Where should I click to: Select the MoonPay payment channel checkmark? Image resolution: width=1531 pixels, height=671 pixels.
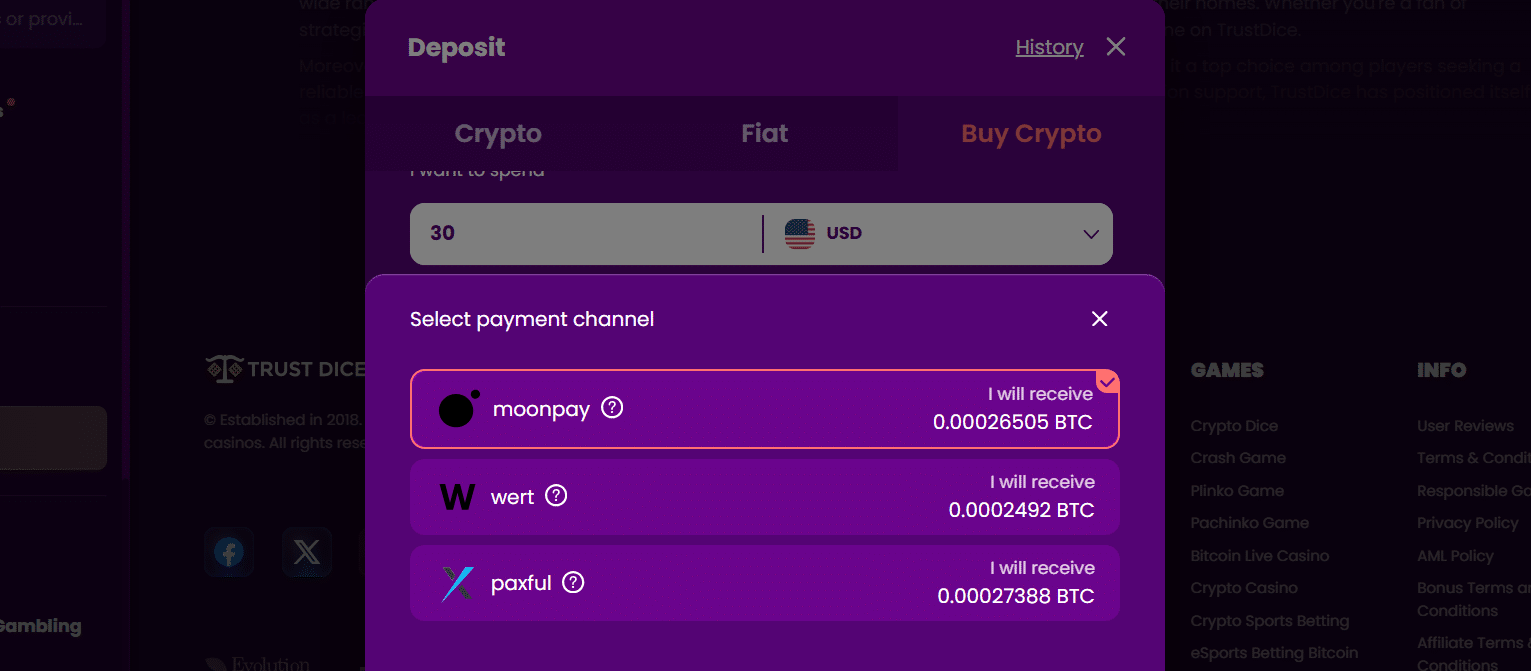(x=1107, y=381)
